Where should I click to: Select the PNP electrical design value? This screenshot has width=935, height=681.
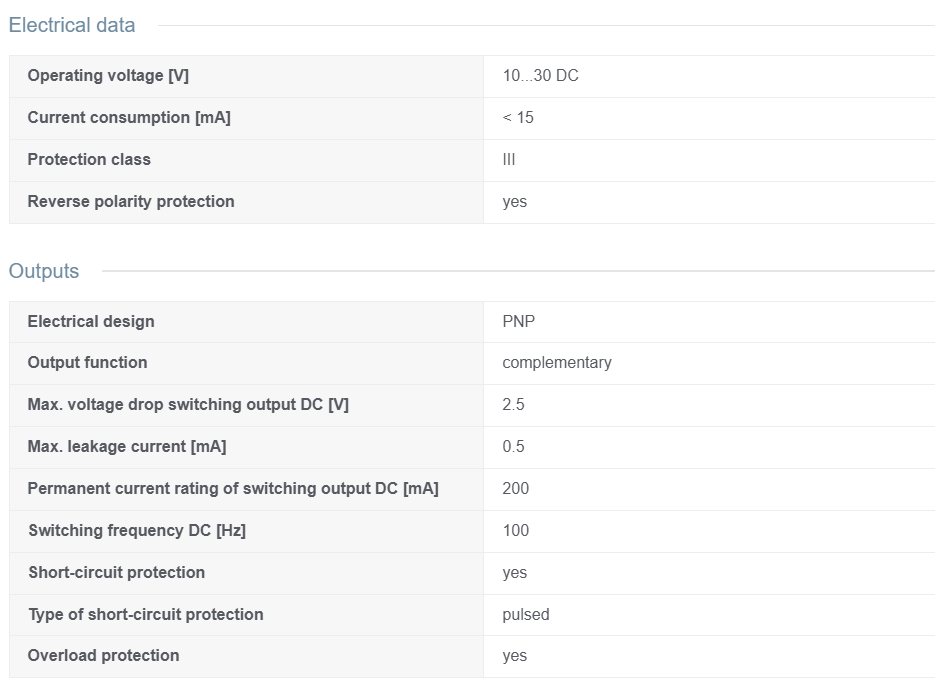click(518, 321)
